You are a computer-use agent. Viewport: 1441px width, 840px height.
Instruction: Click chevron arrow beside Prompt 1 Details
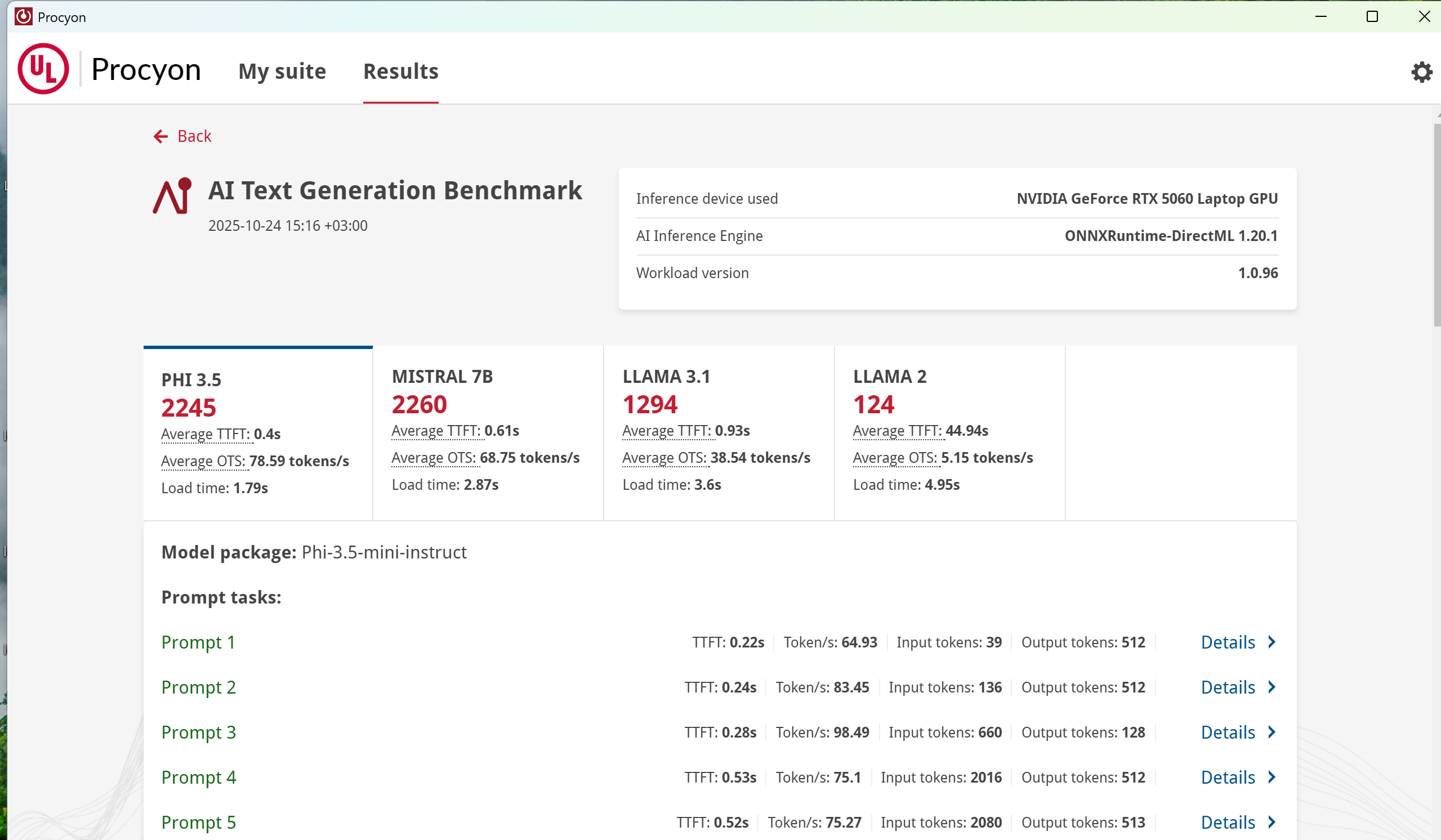click(1272, 642)
